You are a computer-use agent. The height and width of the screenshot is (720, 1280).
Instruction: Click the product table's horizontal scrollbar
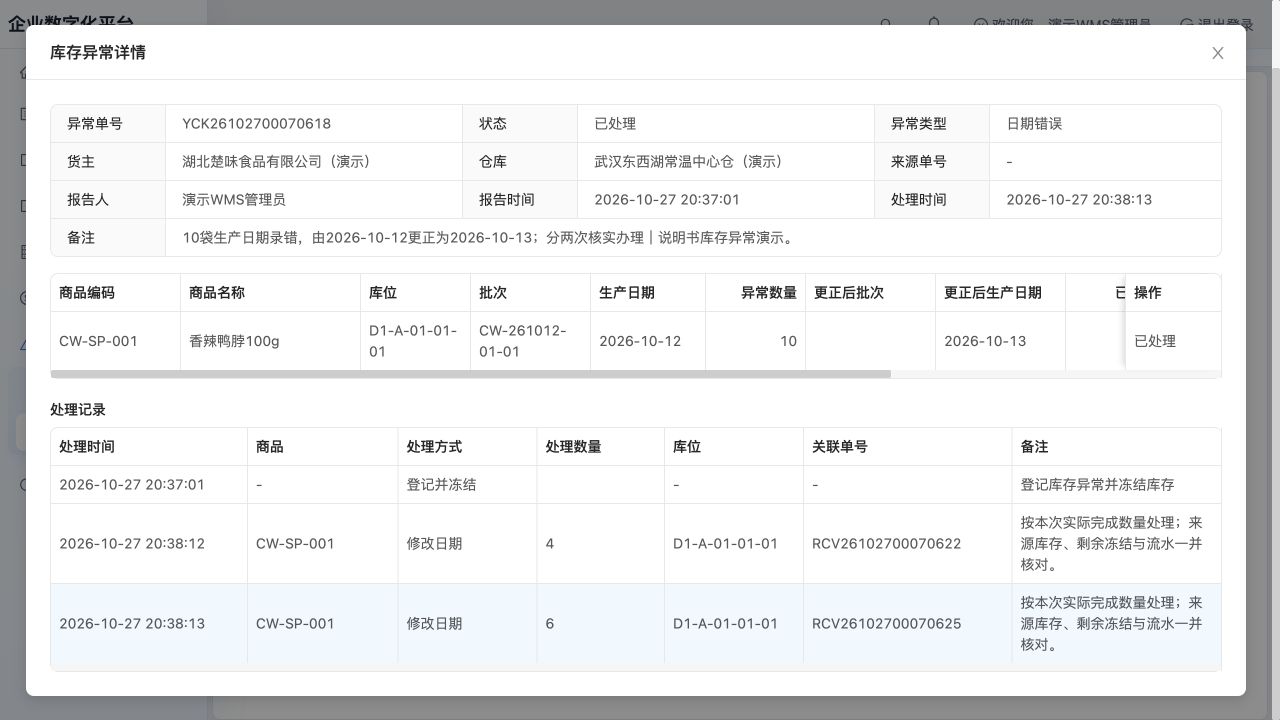[470, 374]
